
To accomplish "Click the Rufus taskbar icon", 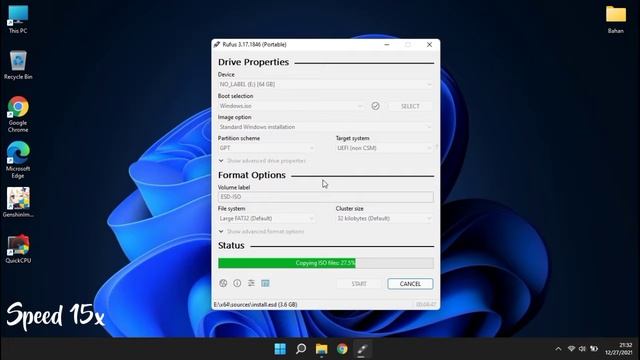I will (362, 349).
